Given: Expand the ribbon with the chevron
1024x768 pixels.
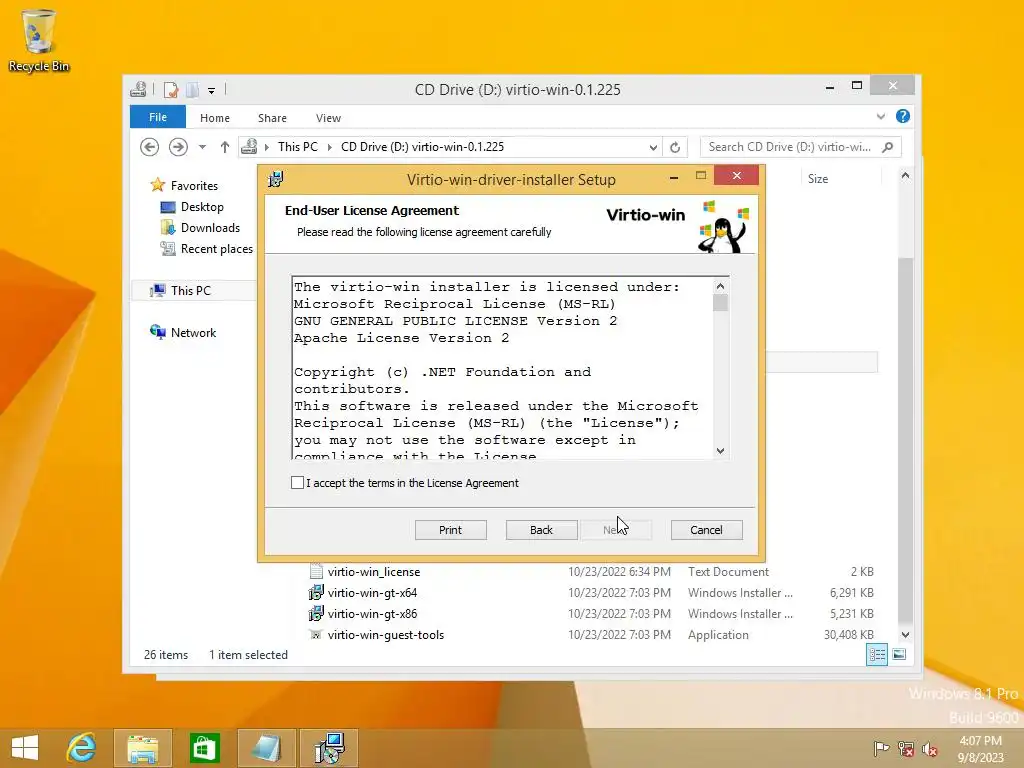Looking at the screenshot, I should coord(880,117).
